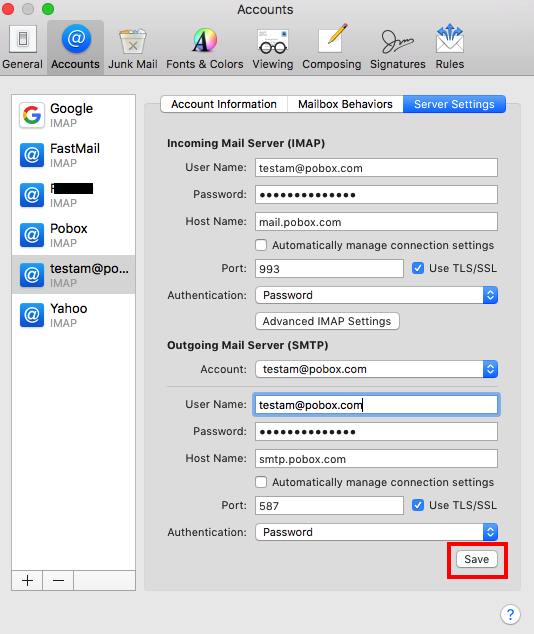Open the outgoing Authentication dropdown

[x=376, y=532]
